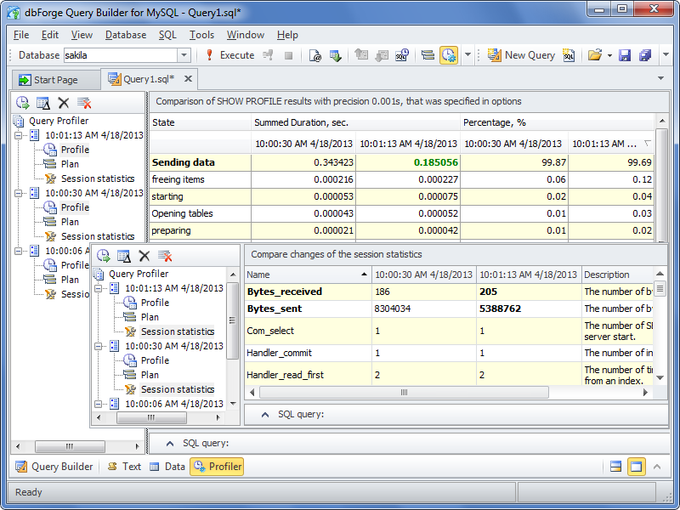Screen dimensions: 680x510
Task: Click the Handler_read_first row
Action: coord(449,375)
